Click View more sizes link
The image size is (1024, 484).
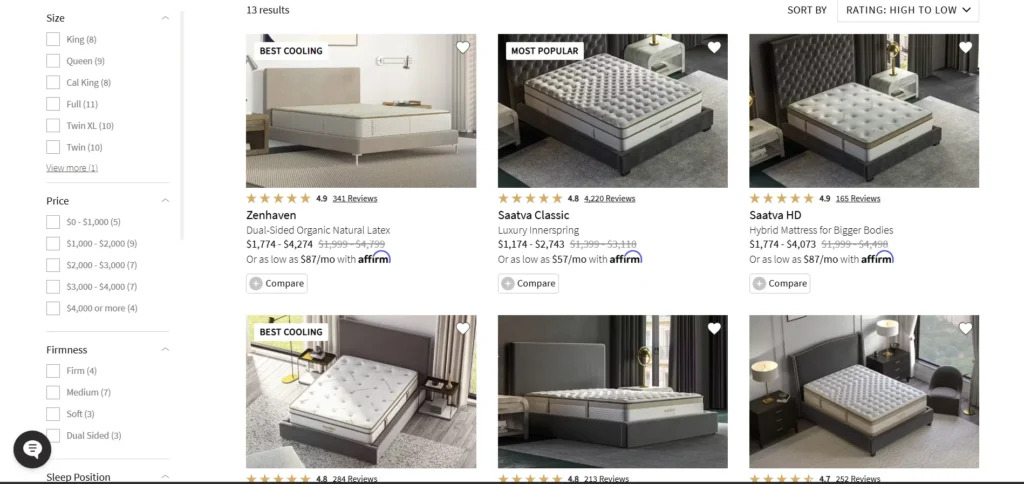point(72,168)
